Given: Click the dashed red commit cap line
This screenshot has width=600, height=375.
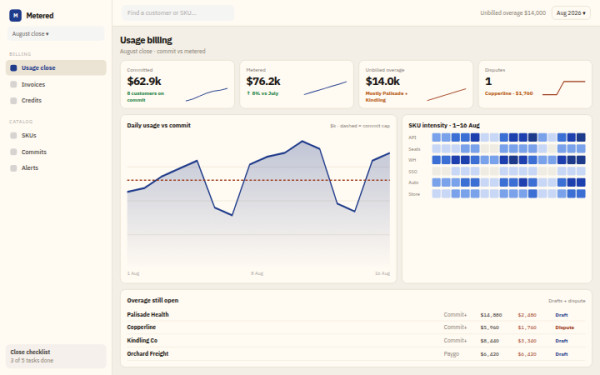Looking at the screenshot, I should click(x=258, y=180).
